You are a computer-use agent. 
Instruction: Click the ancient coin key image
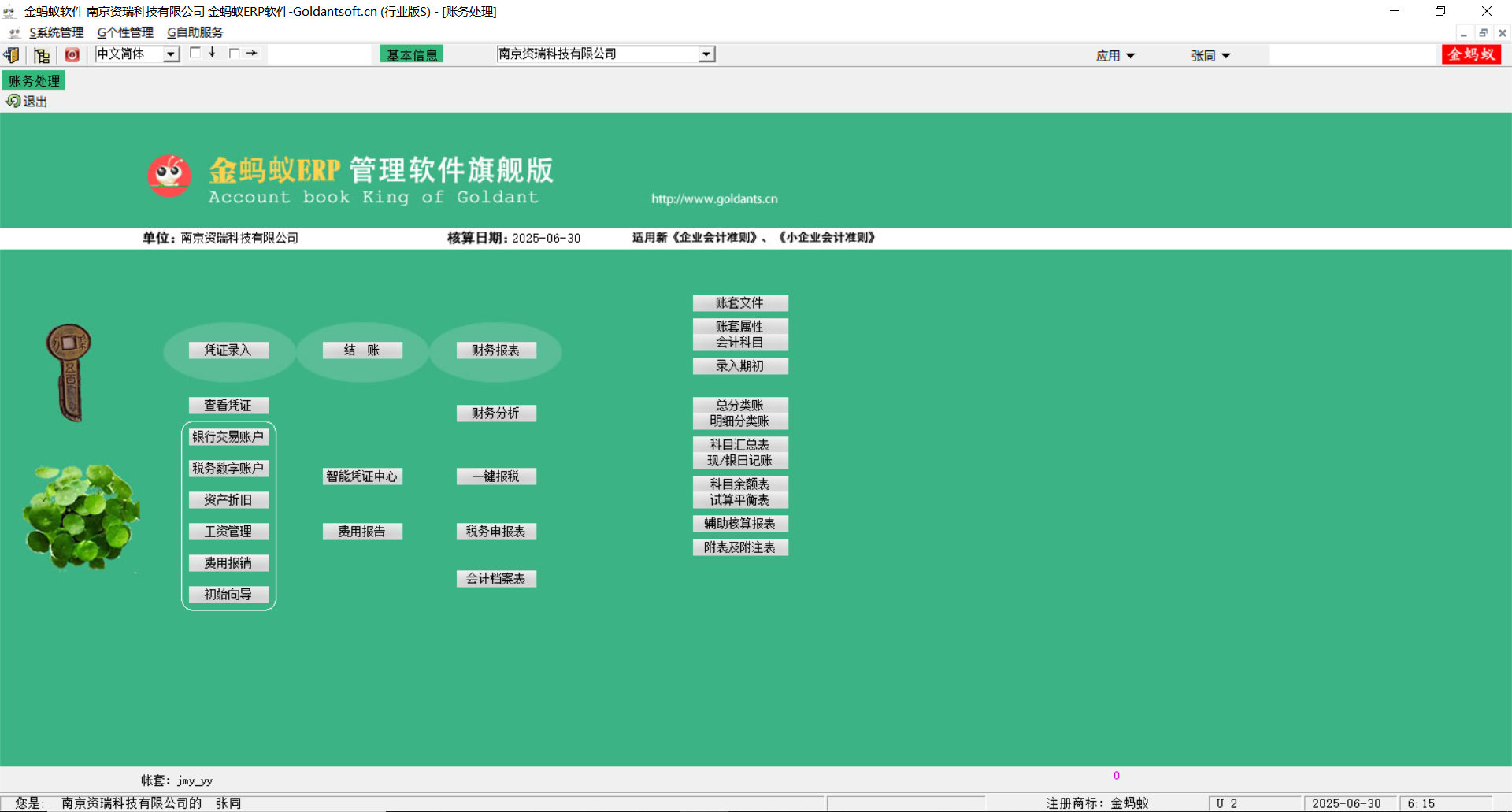pyautogui.click(x=69, y=373)
